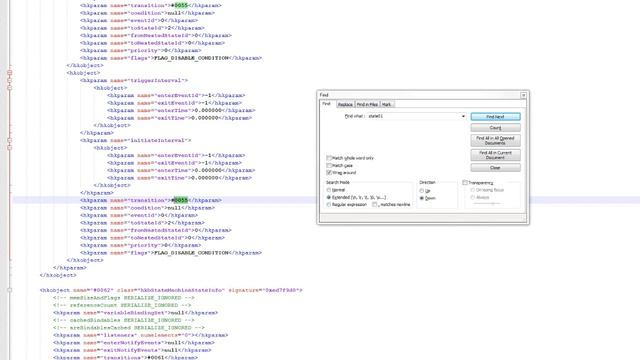Close the Find dialog with the X
The width and height of the screenshot is (640, 360).
523,95
